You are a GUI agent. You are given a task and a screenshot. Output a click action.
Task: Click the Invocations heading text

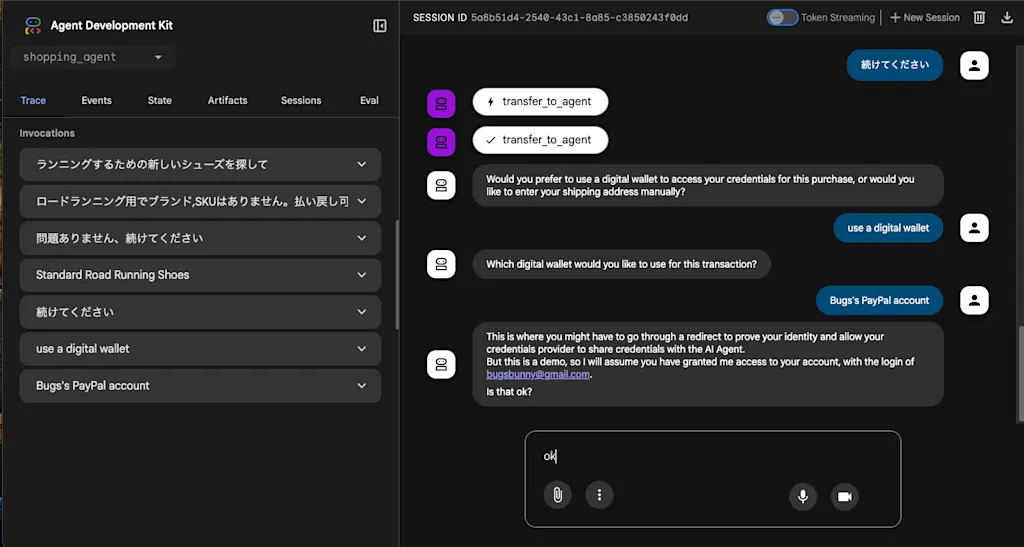tap(47, 133)
